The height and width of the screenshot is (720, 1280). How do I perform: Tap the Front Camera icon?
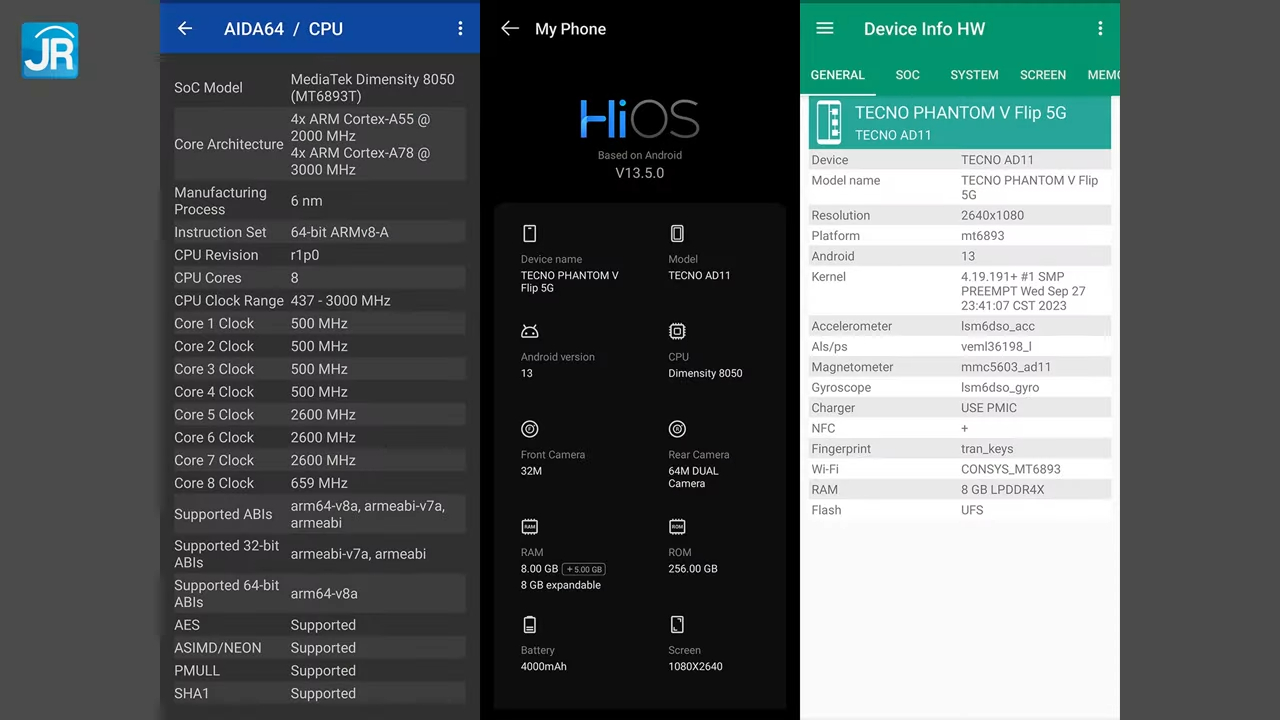(x=530, y=429)
